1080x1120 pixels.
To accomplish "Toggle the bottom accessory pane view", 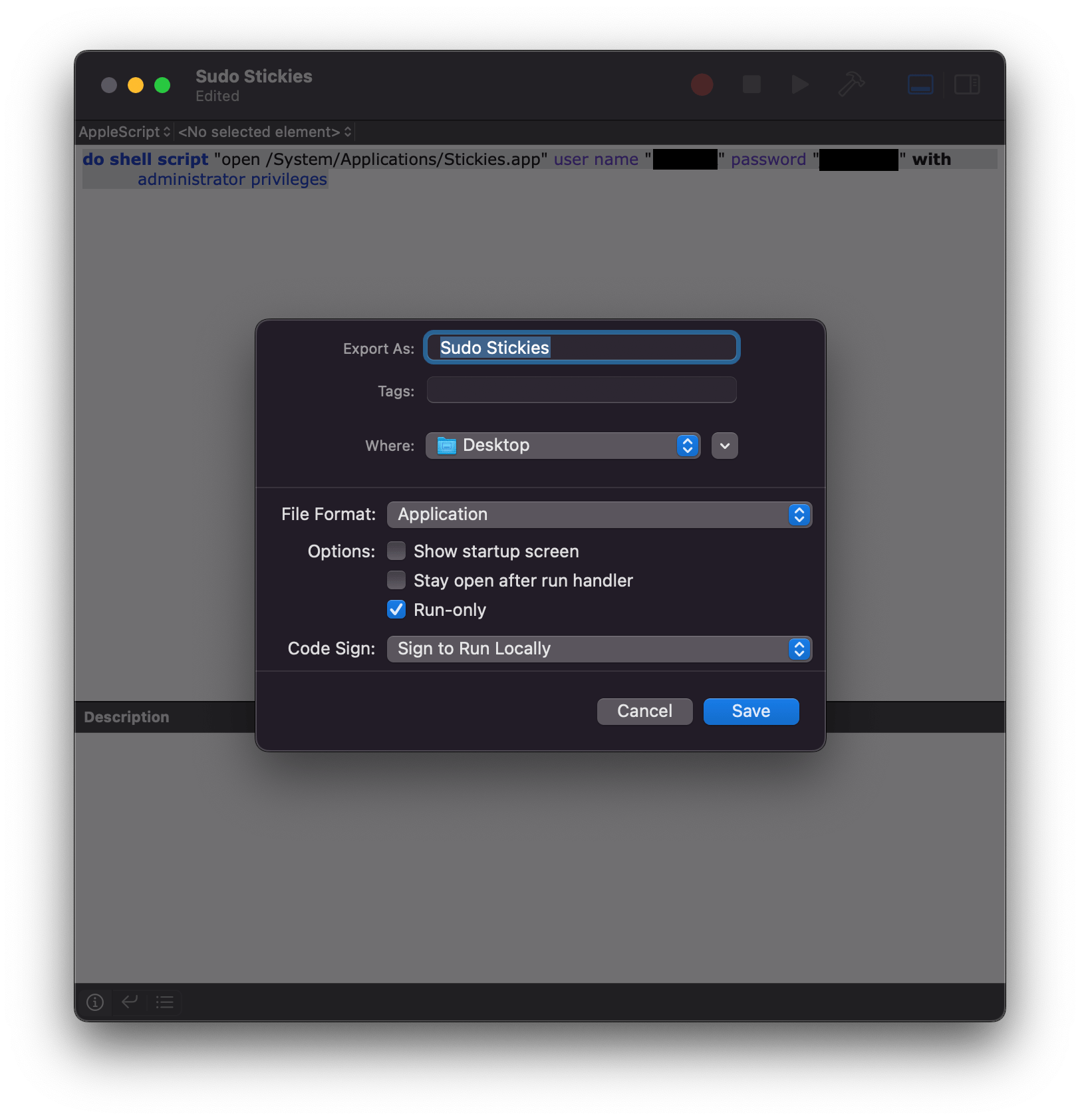I will coord(920,85).
